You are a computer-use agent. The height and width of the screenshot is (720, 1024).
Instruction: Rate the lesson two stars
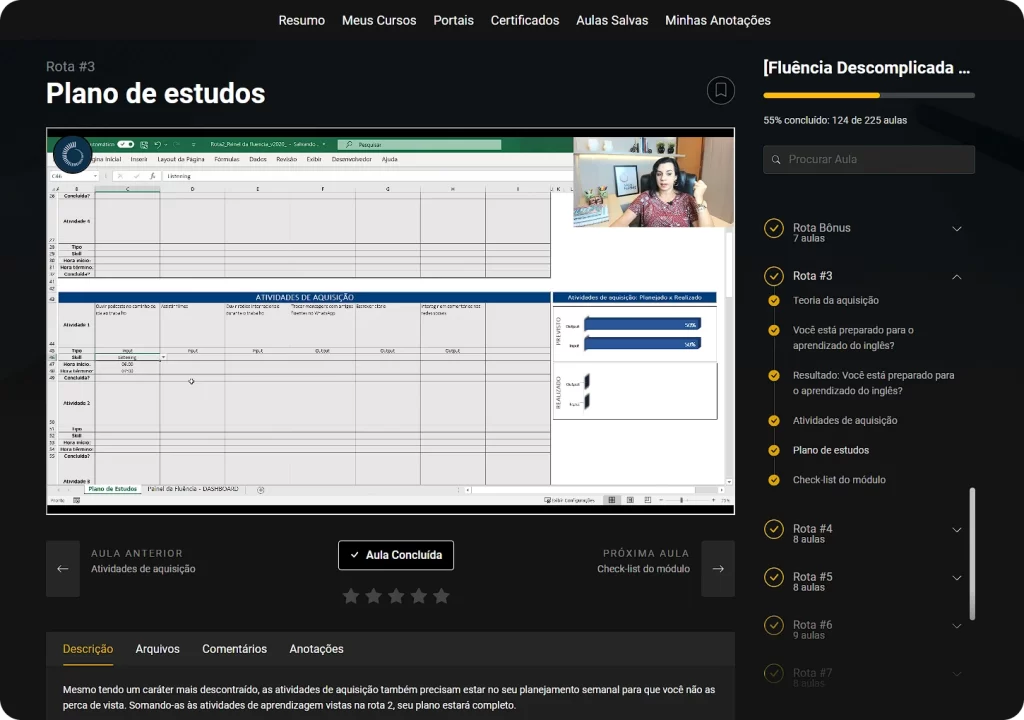click(x=374, y=596)
